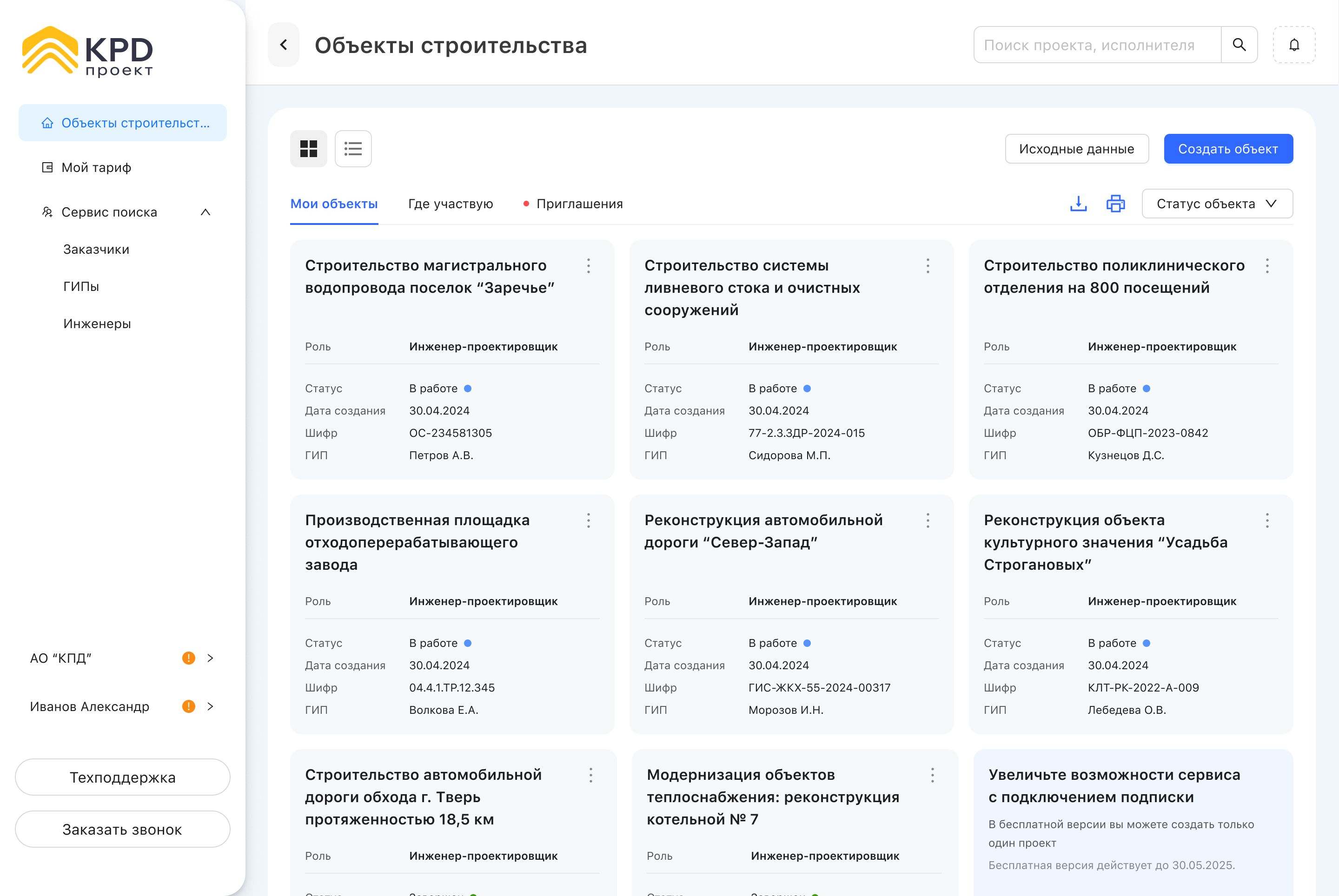Click warning badge next to Иванов Александр
1339x896 pixels.
point(189,707)
